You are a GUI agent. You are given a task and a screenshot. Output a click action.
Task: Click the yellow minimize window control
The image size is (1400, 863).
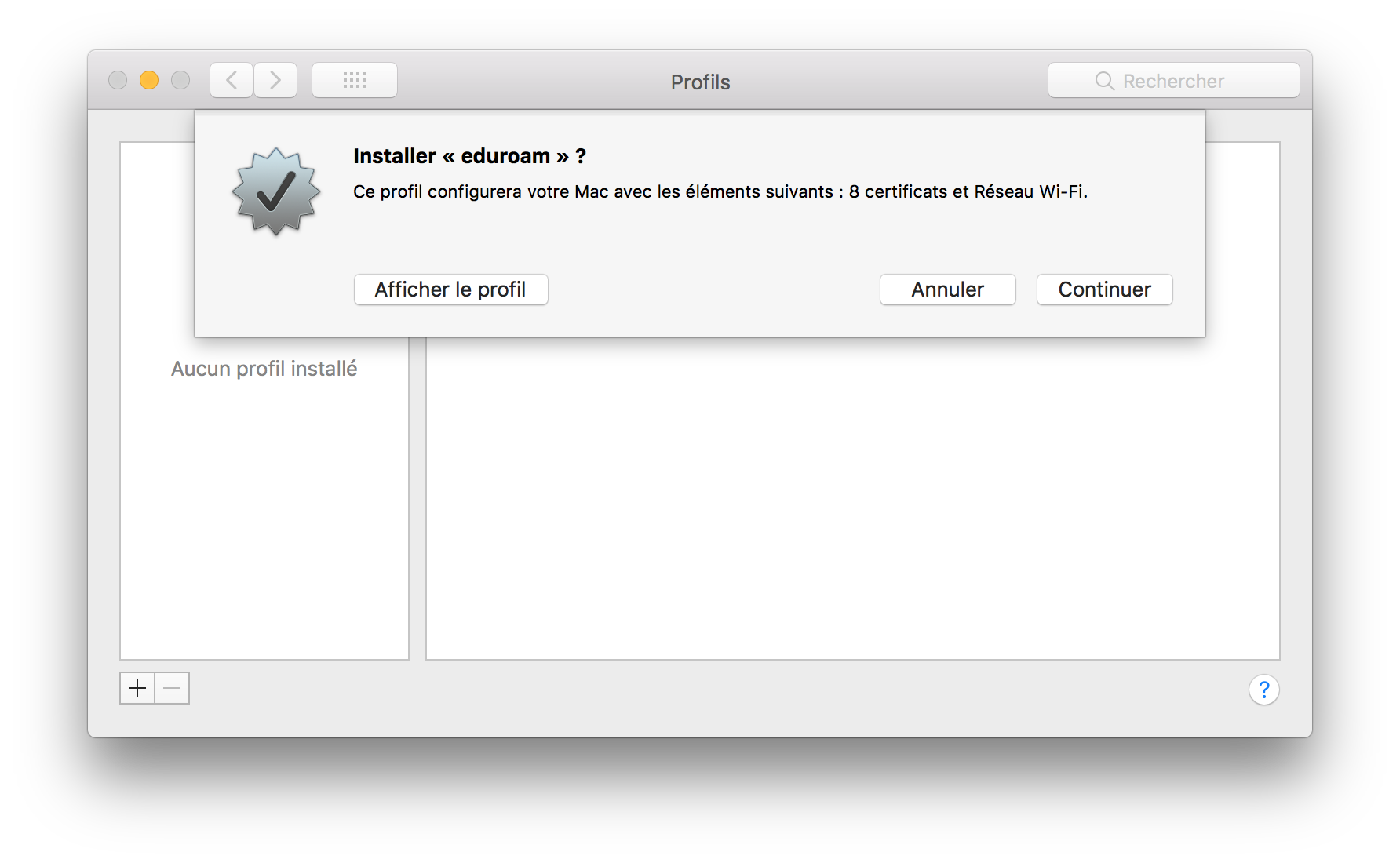(x=149, y=79)
